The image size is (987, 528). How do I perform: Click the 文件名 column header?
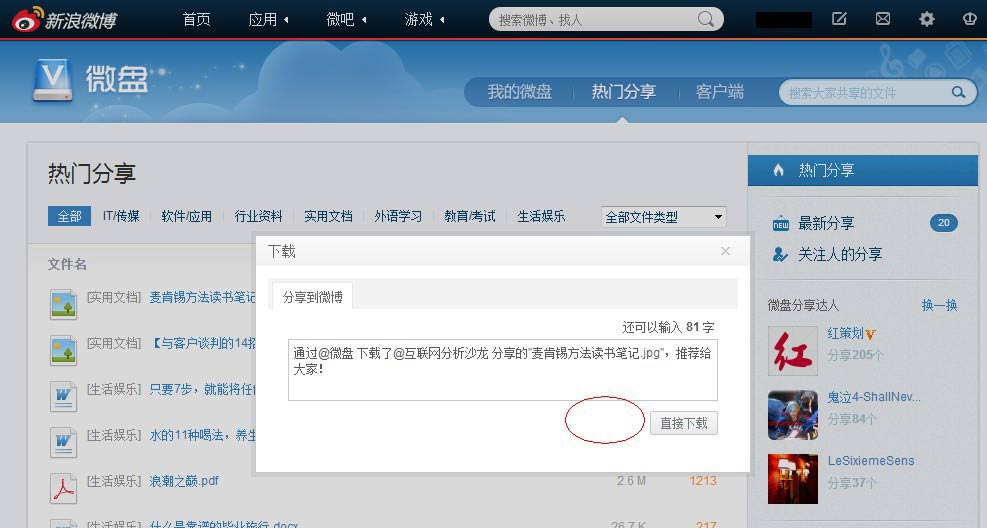tap(67, 264)
